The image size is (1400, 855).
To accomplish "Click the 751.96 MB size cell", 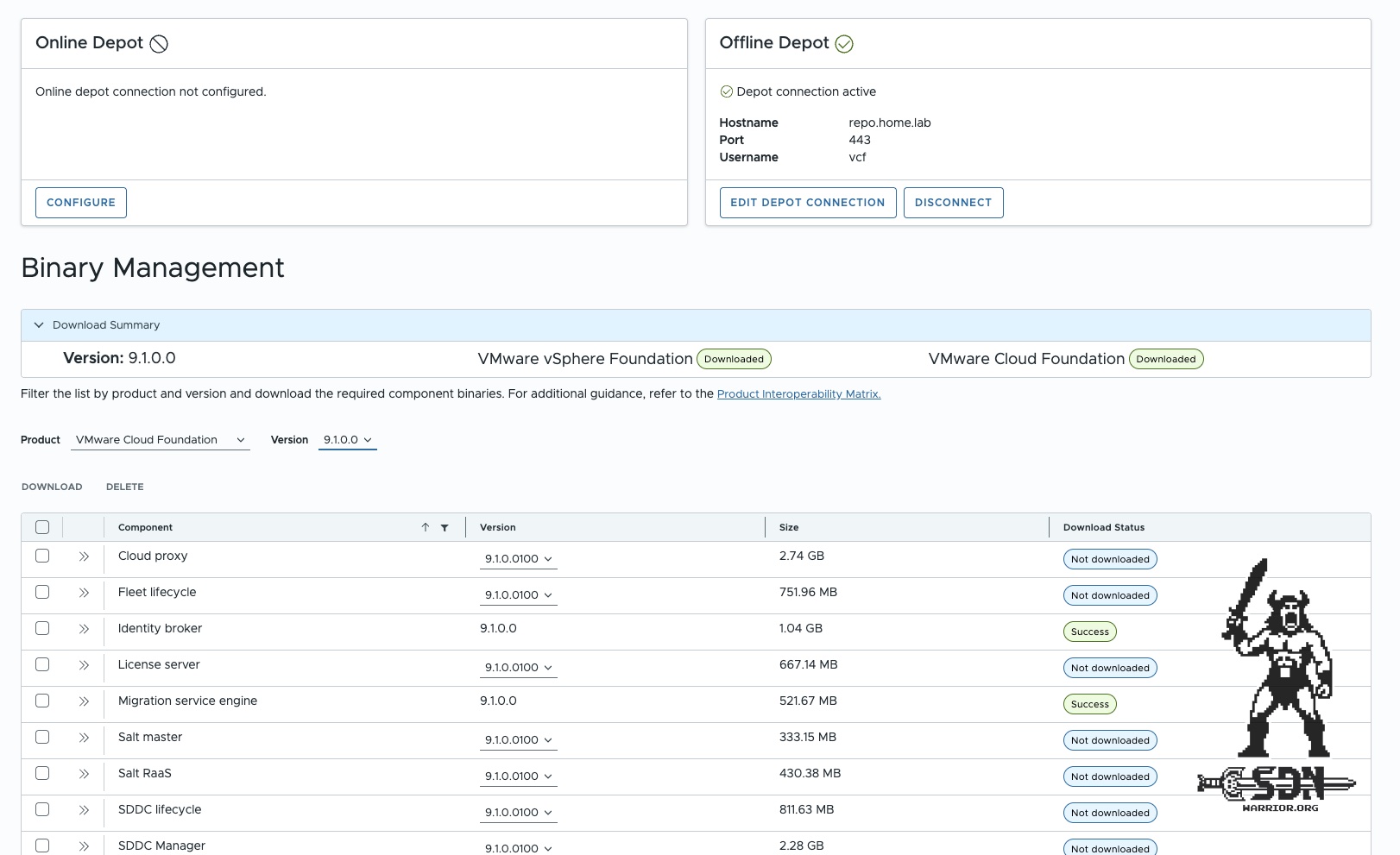I will coord(808,592).
